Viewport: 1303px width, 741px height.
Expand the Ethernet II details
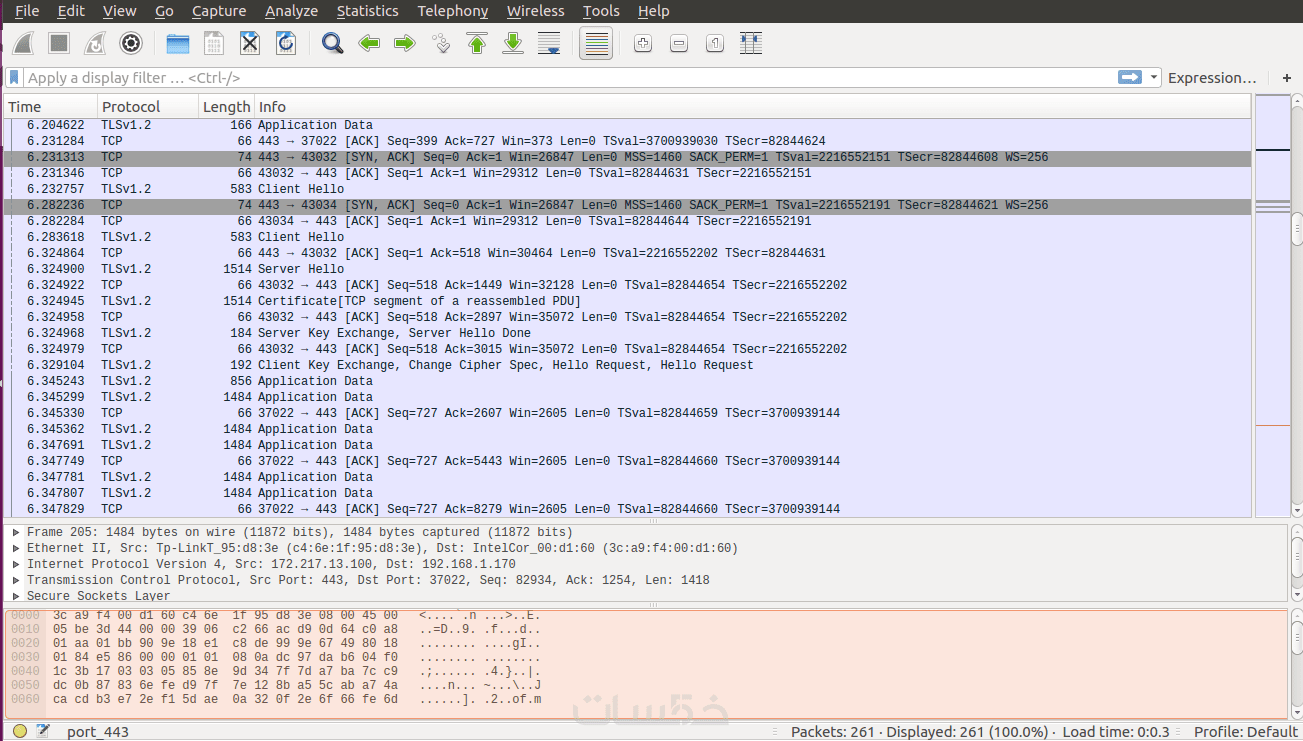coord(16,549)
